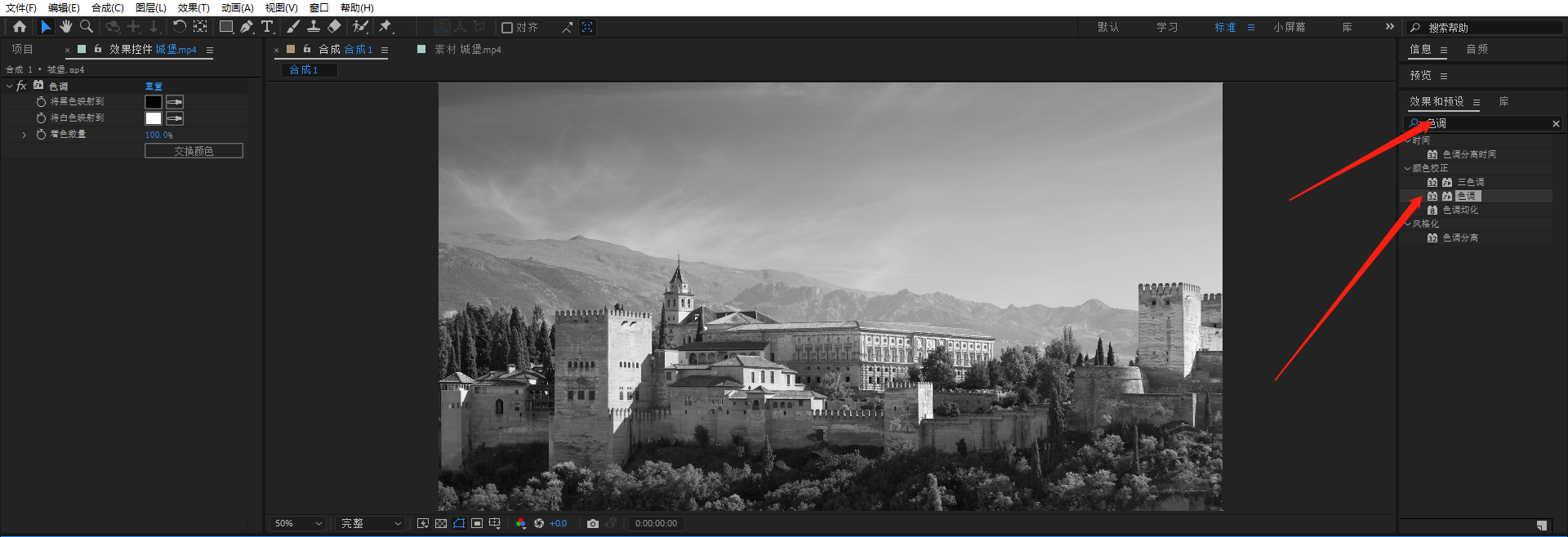Show more workspaces with double chevron

(1389, 27)
